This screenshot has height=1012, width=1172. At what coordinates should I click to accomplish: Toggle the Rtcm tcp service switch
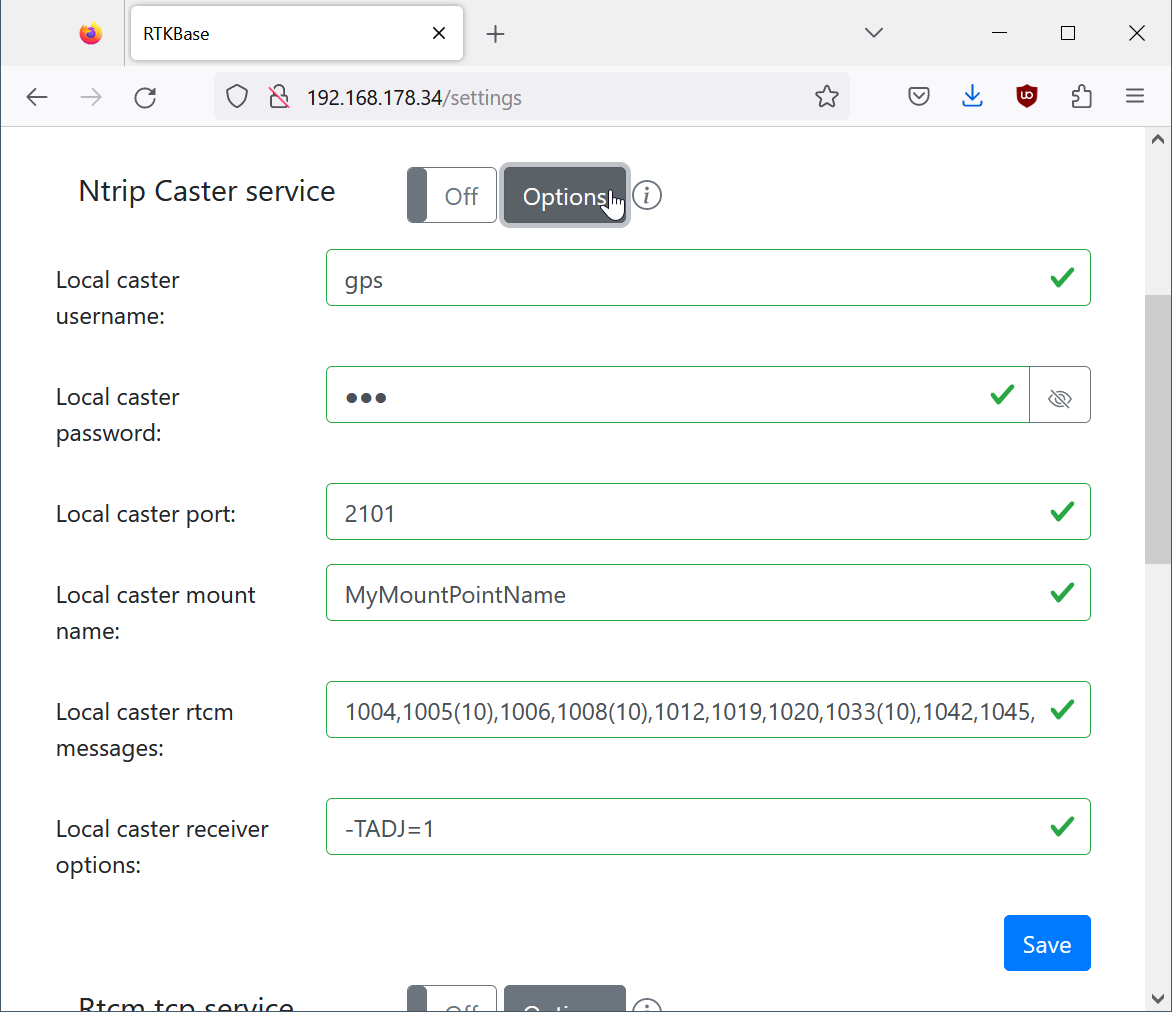(452, 1000)
